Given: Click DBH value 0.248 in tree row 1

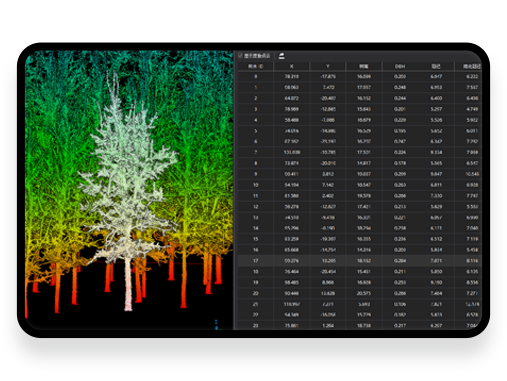Looking at the screenshot, I should (400, 87).
